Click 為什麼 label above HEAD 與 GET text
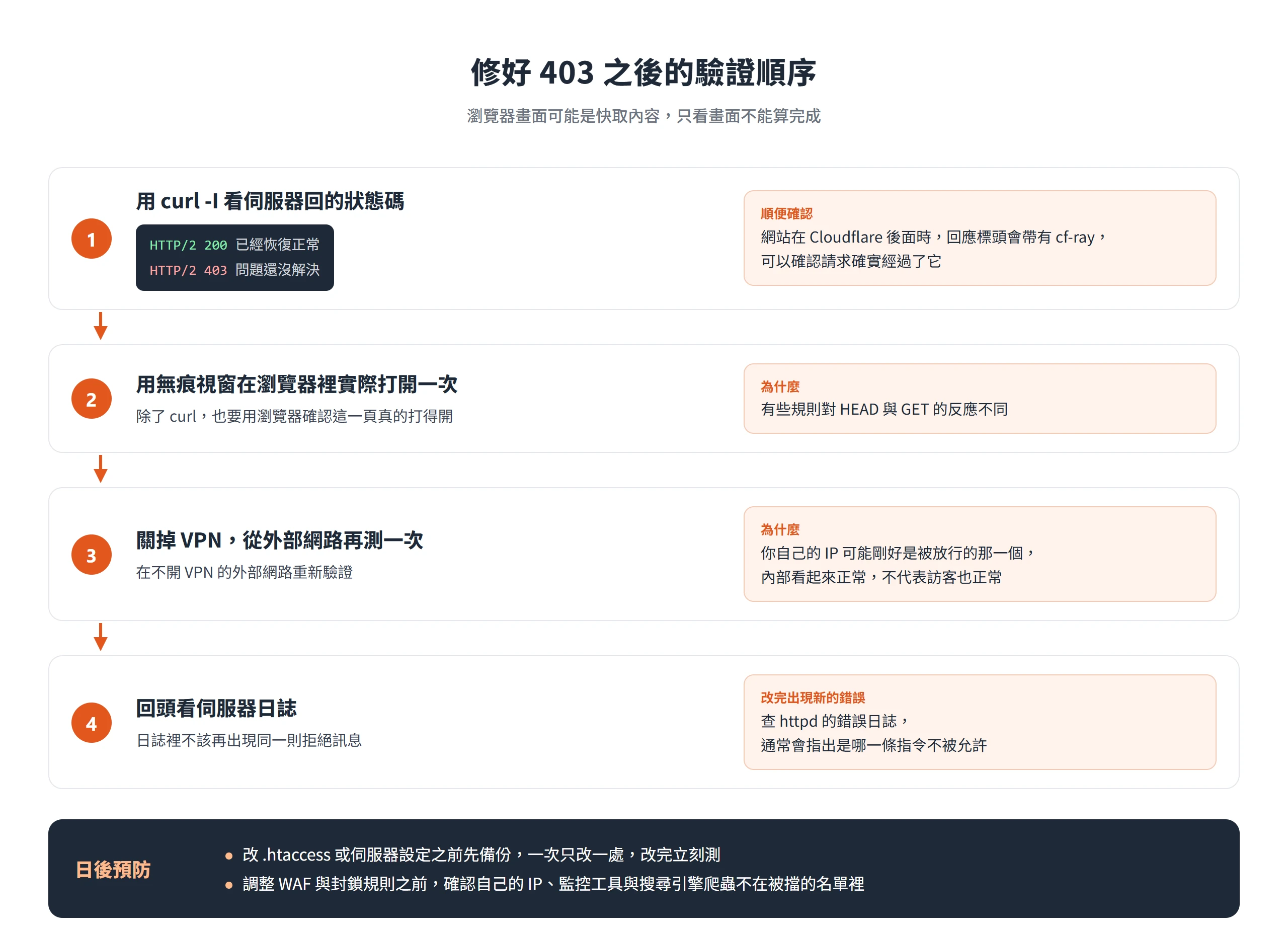 tap(780, 386)
